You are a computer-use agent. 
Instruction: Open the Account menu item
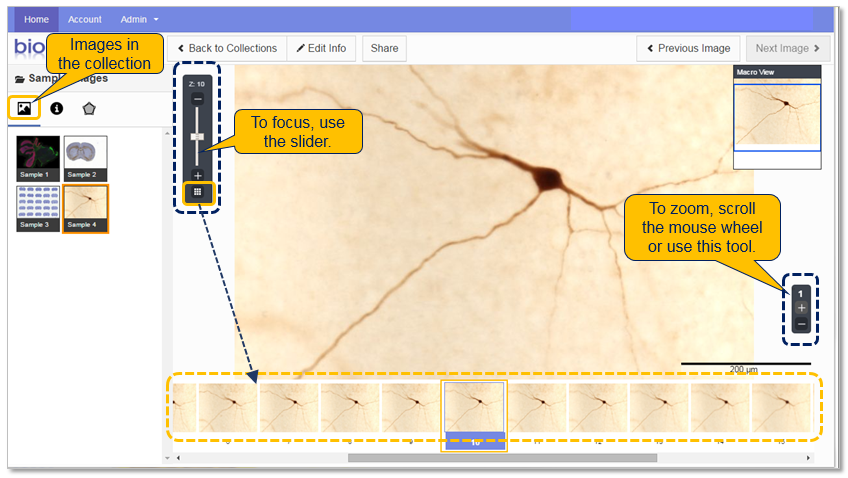point(85,19)
